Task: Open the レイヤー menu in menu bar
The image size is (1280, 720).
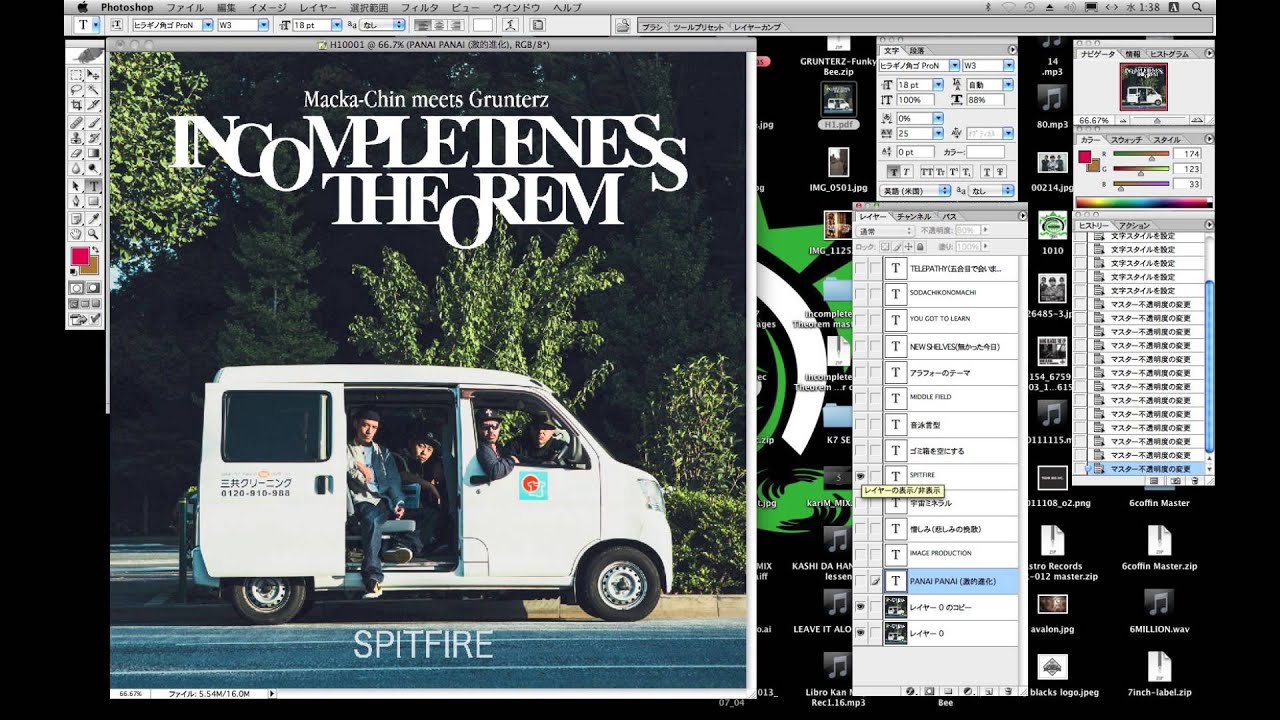Action: [x=318, y=7]
